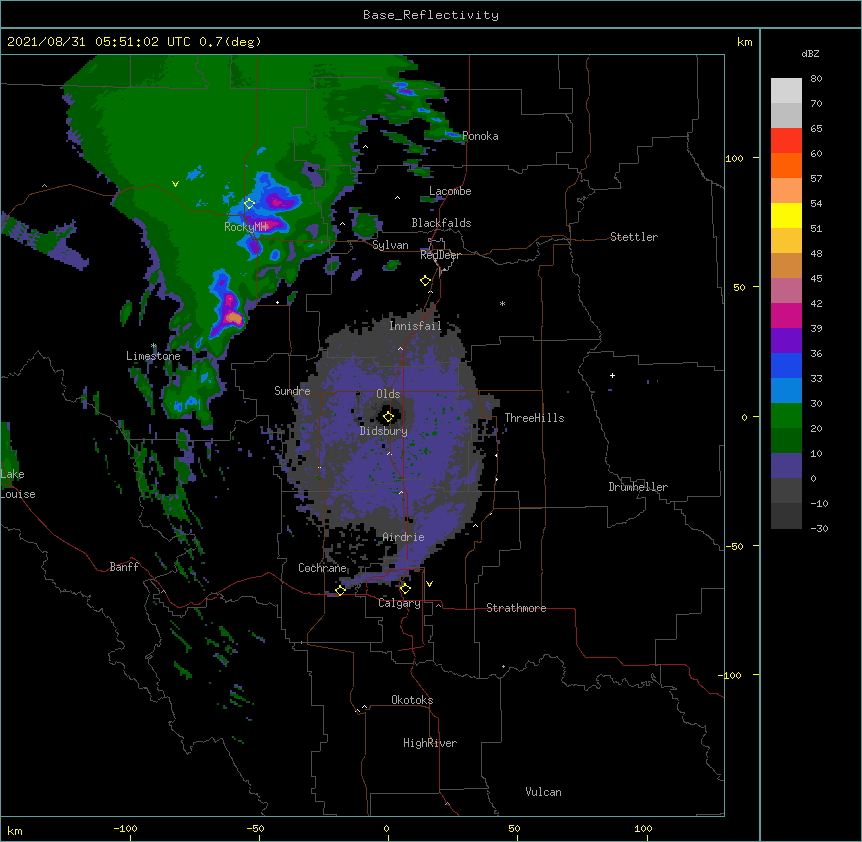
Task: Click the orange 60 dBZ legend swatch
Action: (786, 165)
